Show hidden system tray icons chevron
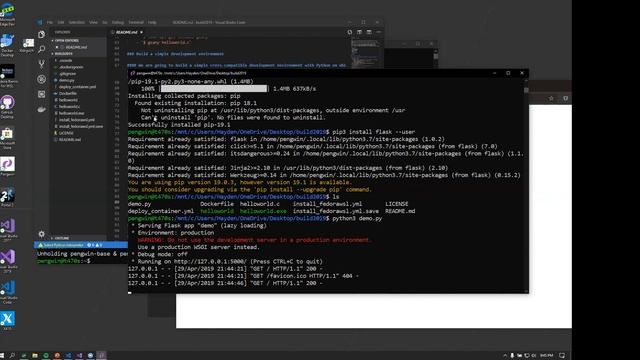This screenshot has height=360, width=640. 505,356
